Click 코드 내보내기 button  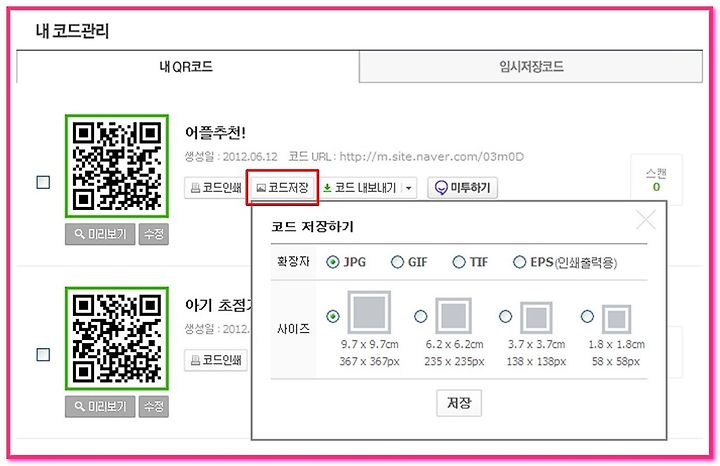(x=360, y=187)
